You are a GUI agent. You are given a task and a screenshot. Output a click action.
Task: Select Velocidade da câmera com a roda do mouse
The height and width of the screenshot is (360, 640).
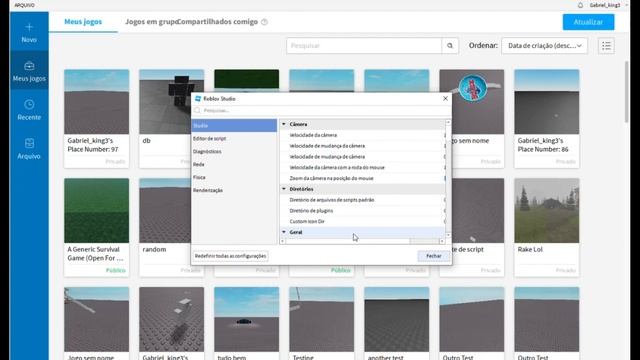[x=362, y=167]
